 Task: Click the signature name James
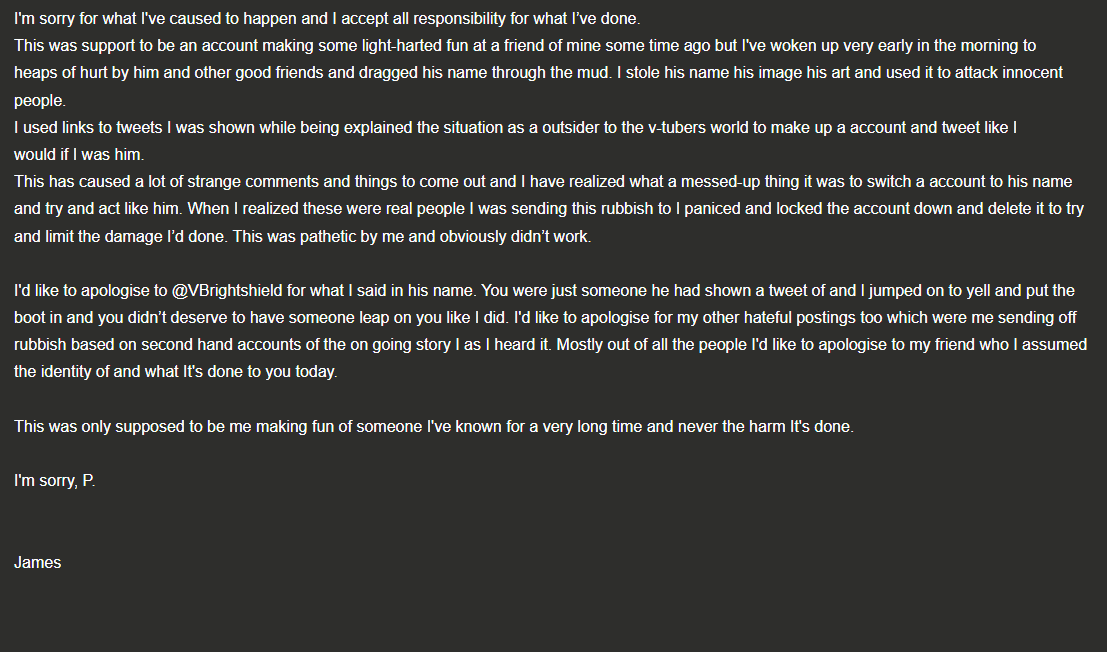point(37,562)
